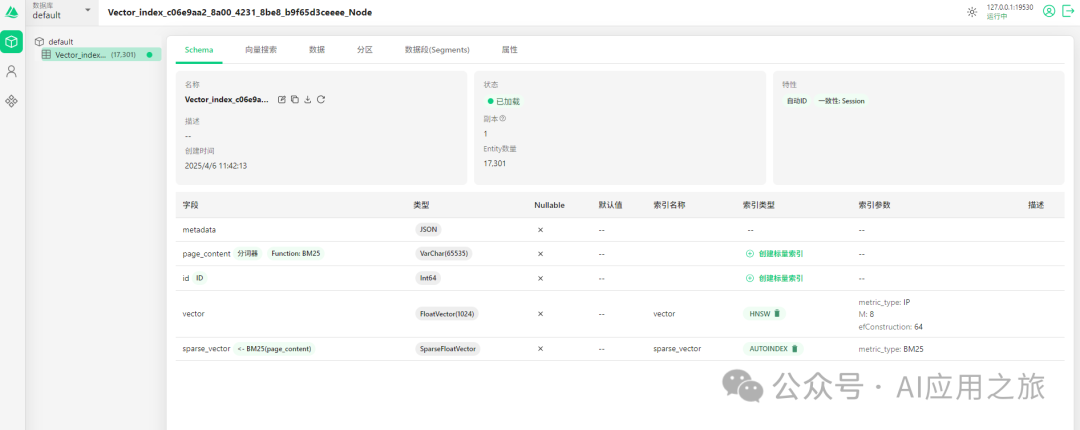Click the BM25(page_content) tag on sparse_vector
Image resolution: width=1080 pixels, height=430 pixels.
274,349
